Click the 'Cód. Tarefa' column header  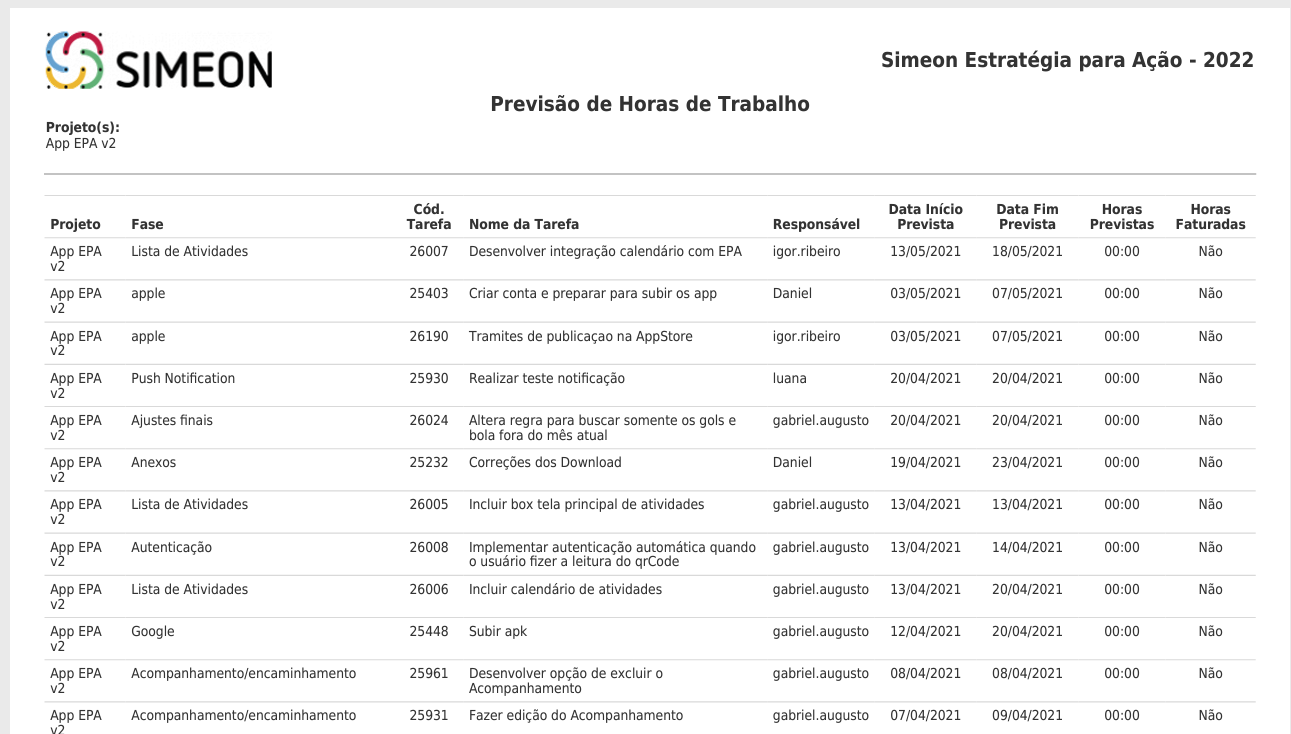click(x=429, y=217)
